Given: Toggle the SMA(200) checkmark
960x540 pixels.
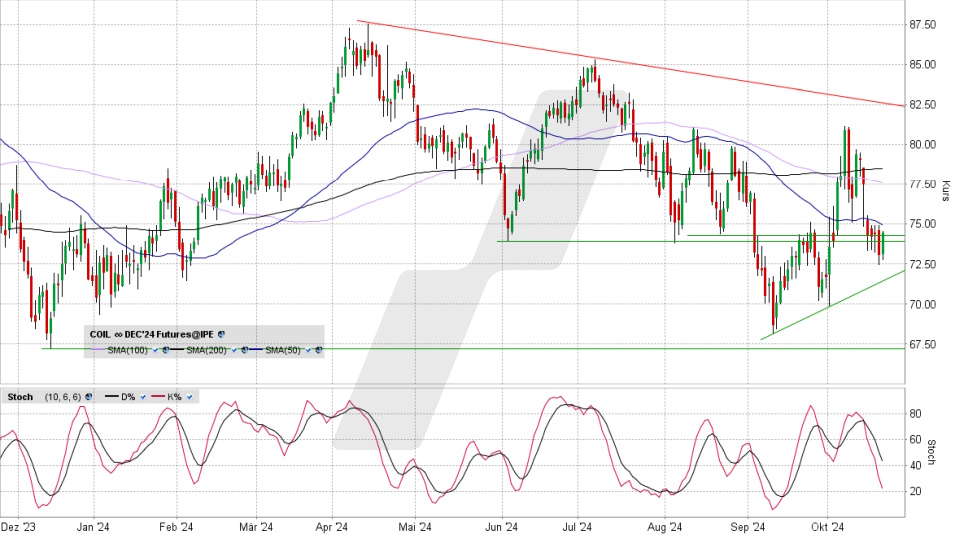Looking at the screenshot, I should click(x=234, y=350).
